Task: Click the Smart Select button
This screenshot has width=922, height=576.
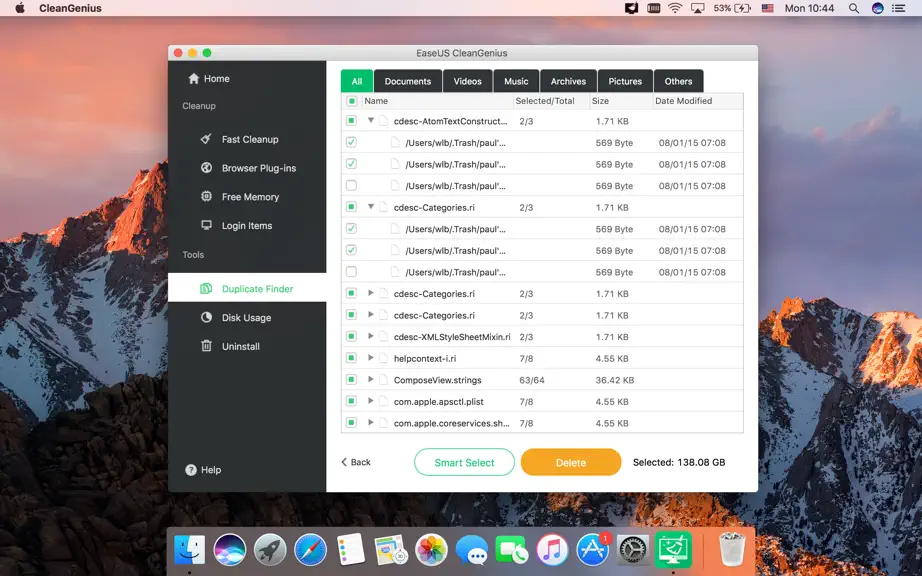Action: (465, 463)
